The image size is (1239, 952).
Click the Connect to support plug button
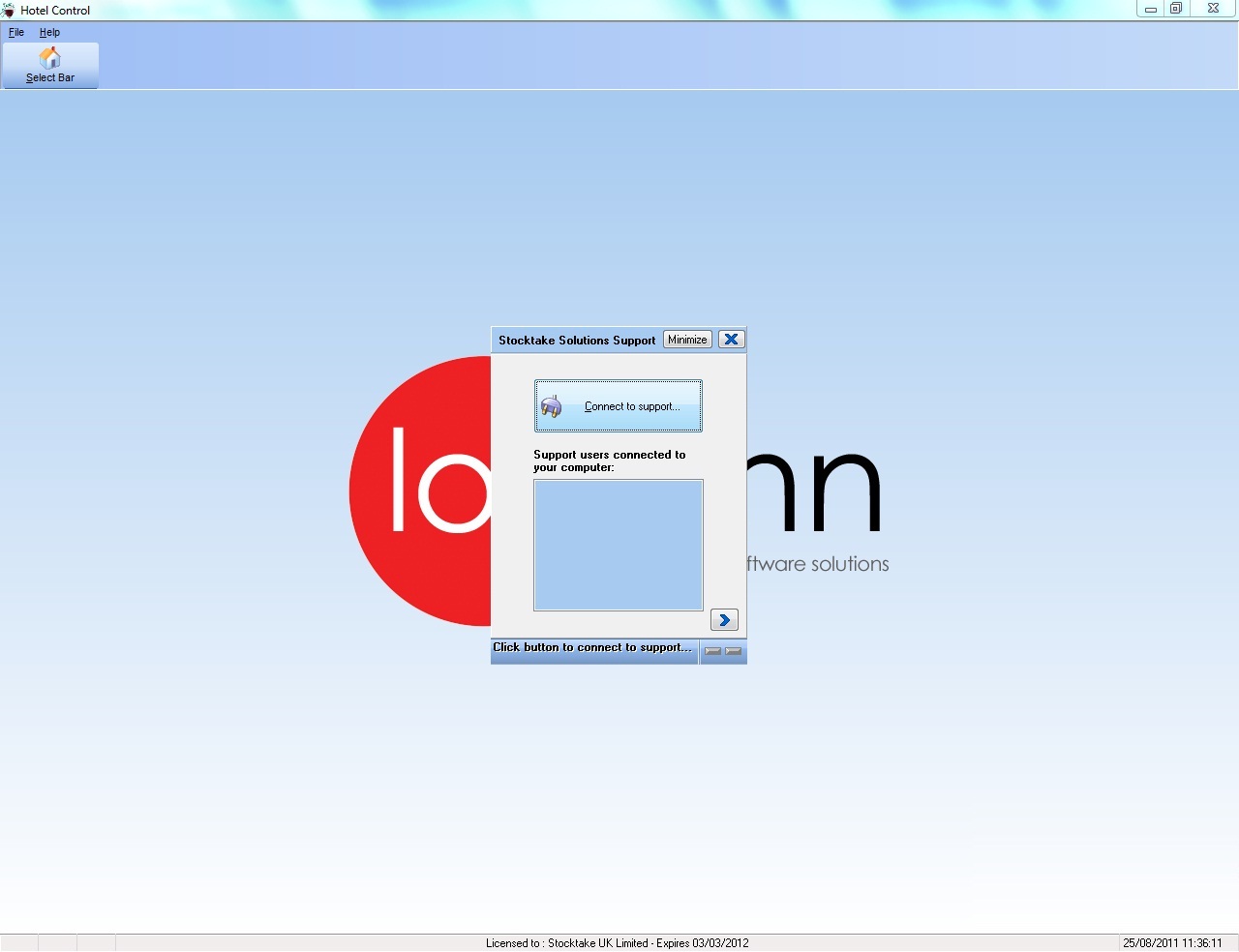click(x=619, y=406)
